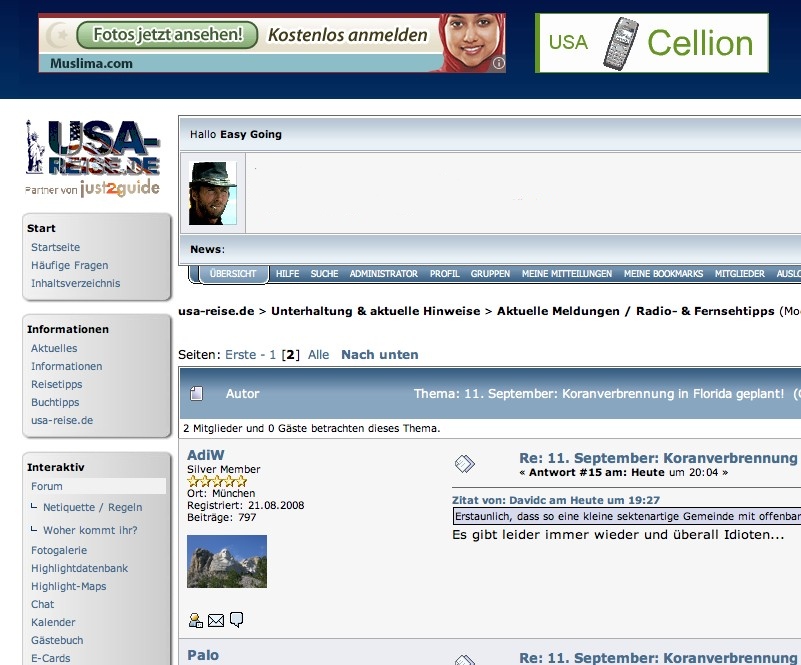The image size is (801, 665).
Task: Go to page 1 of the thread
Action: click(272, 355)
